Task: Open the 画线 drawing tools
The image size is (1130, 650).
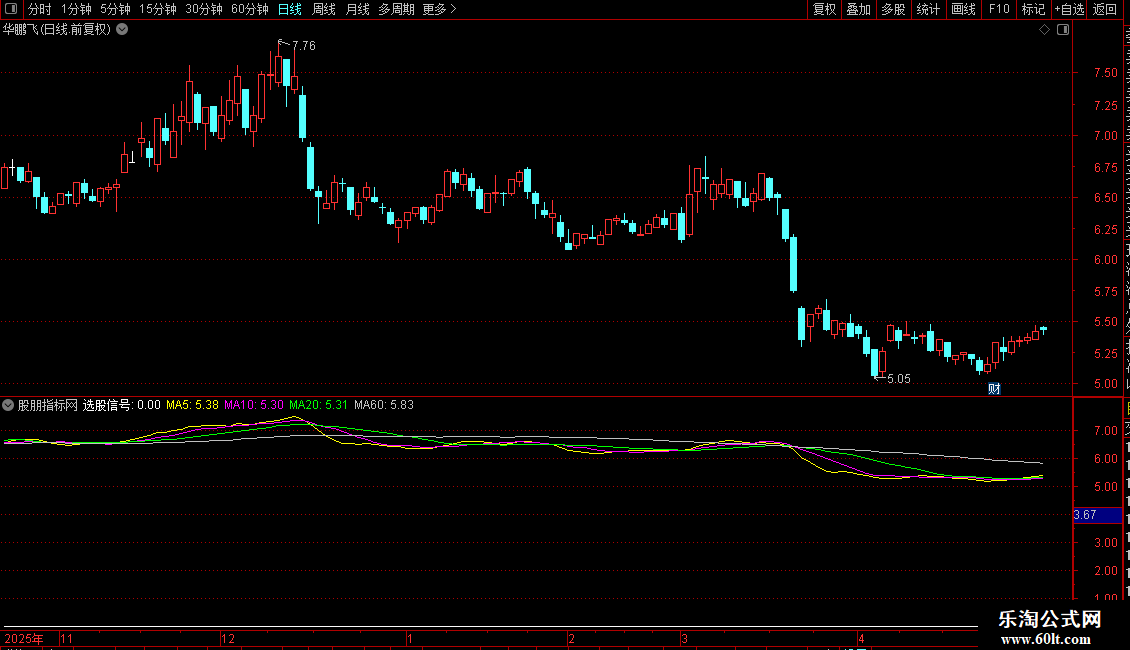Action: point(963,9)
